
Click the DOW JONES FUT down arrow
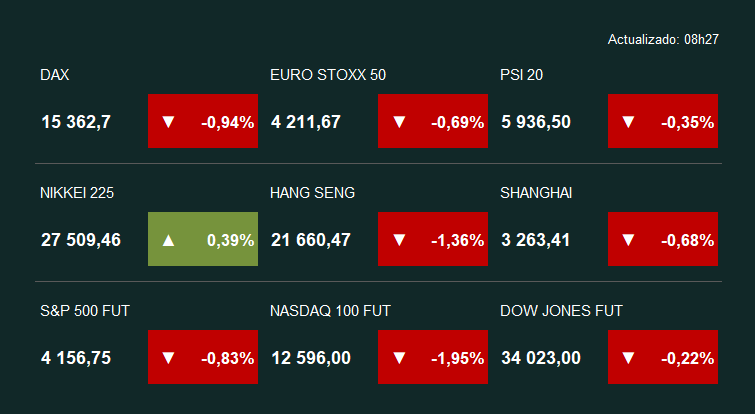click(x=628, y=358)
